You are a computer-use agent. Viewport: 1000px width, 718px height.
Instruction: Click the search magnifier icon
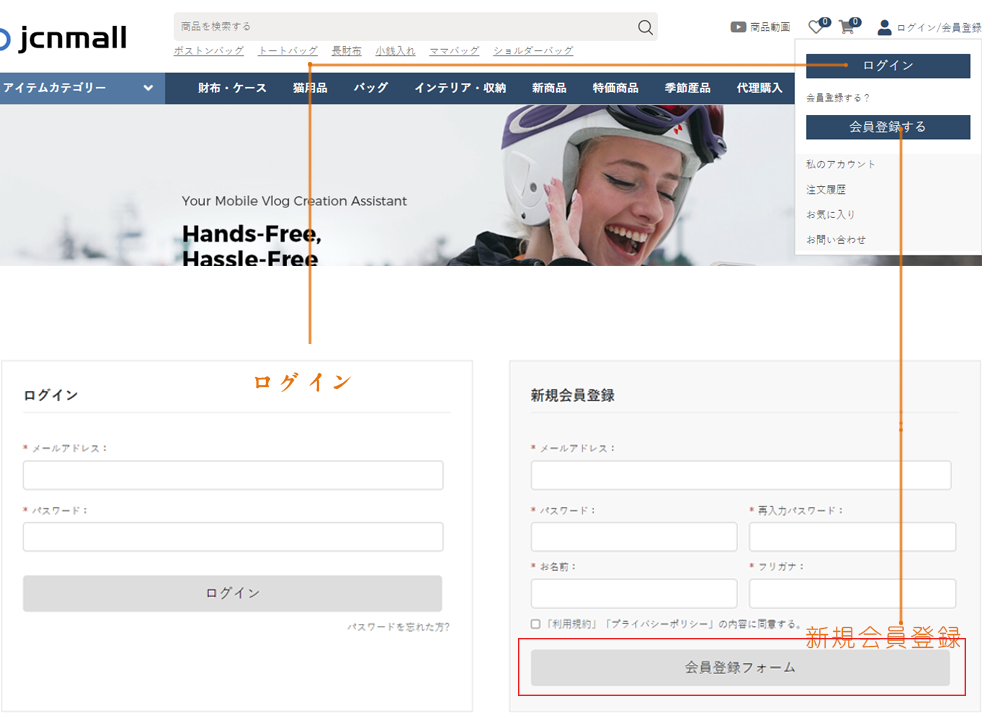coord(645,27)
